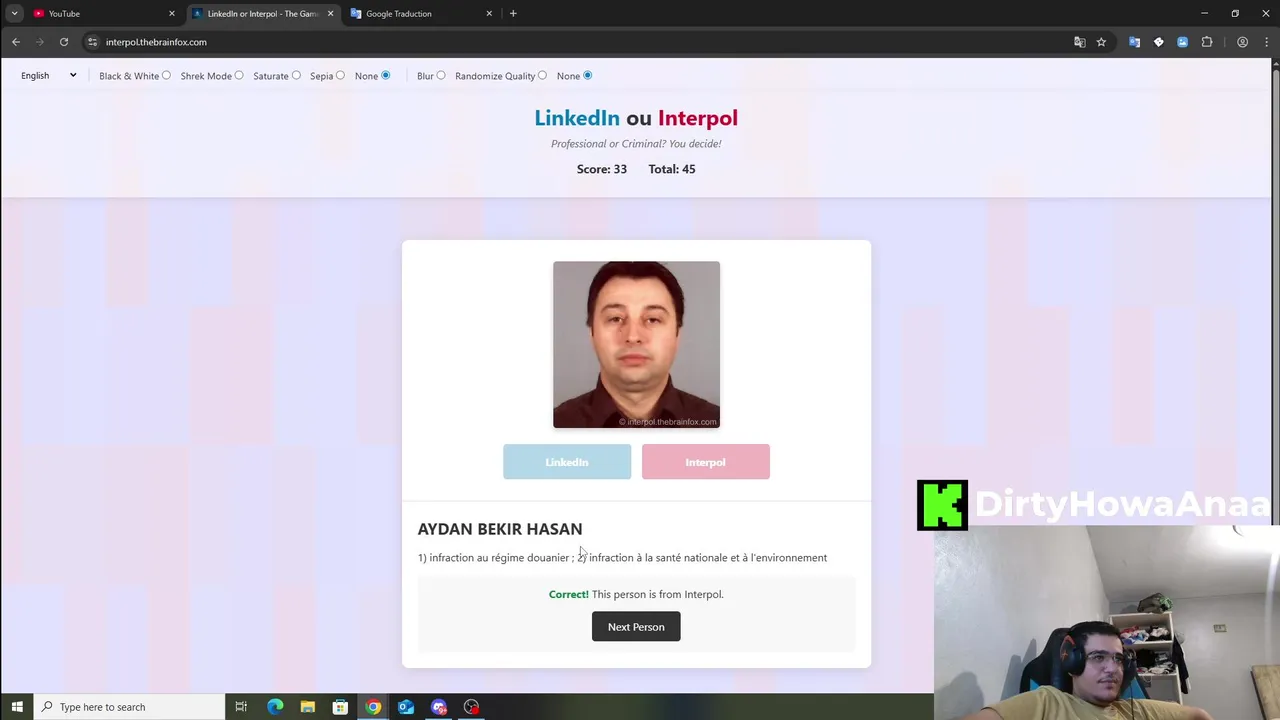Open the tab search dropdown arrow
This screenshot has height=720, width=1280.
pos(14,13)
